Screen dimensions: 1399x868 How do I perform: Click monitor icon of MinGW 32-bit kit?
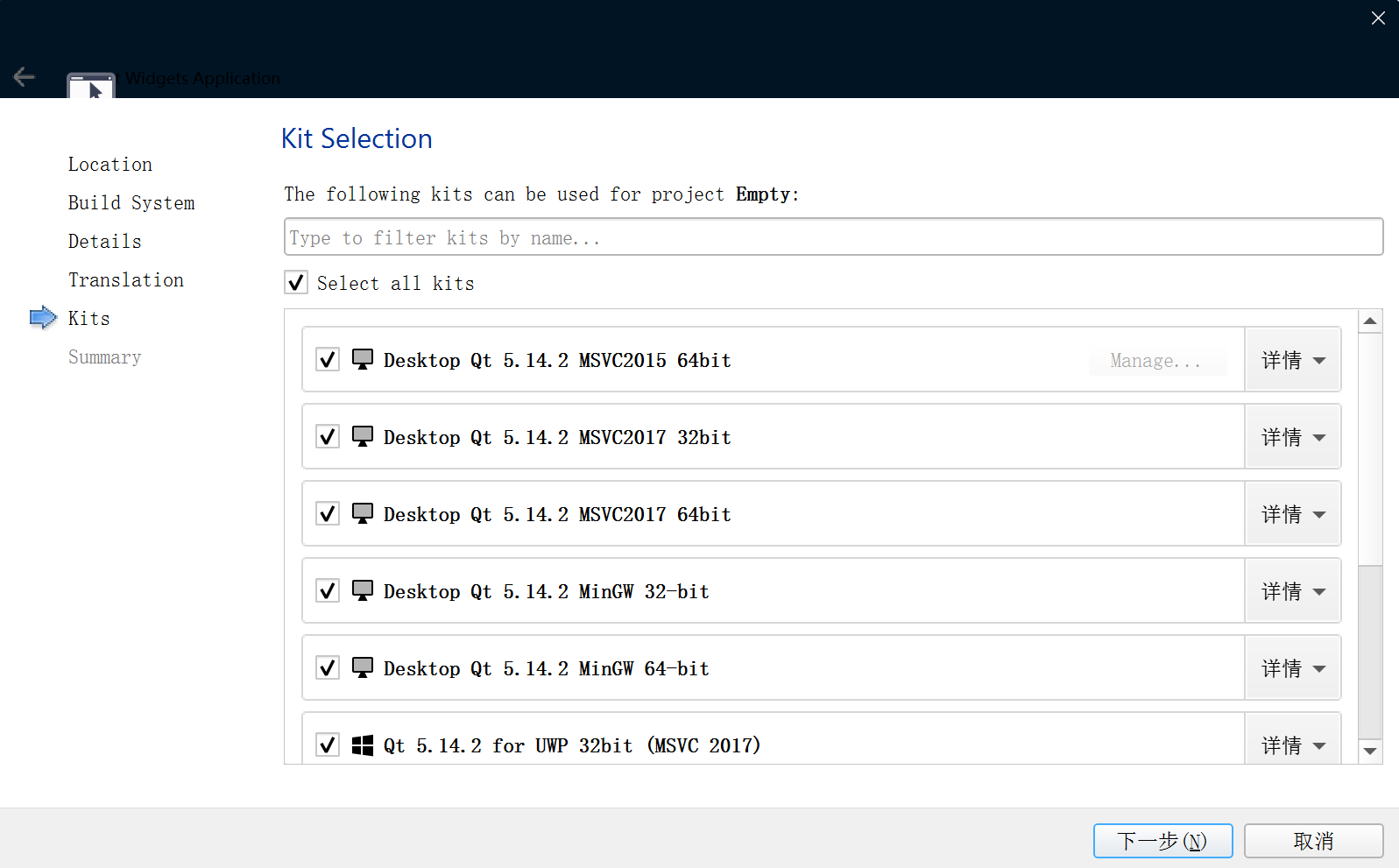click(x=363, y=590)
